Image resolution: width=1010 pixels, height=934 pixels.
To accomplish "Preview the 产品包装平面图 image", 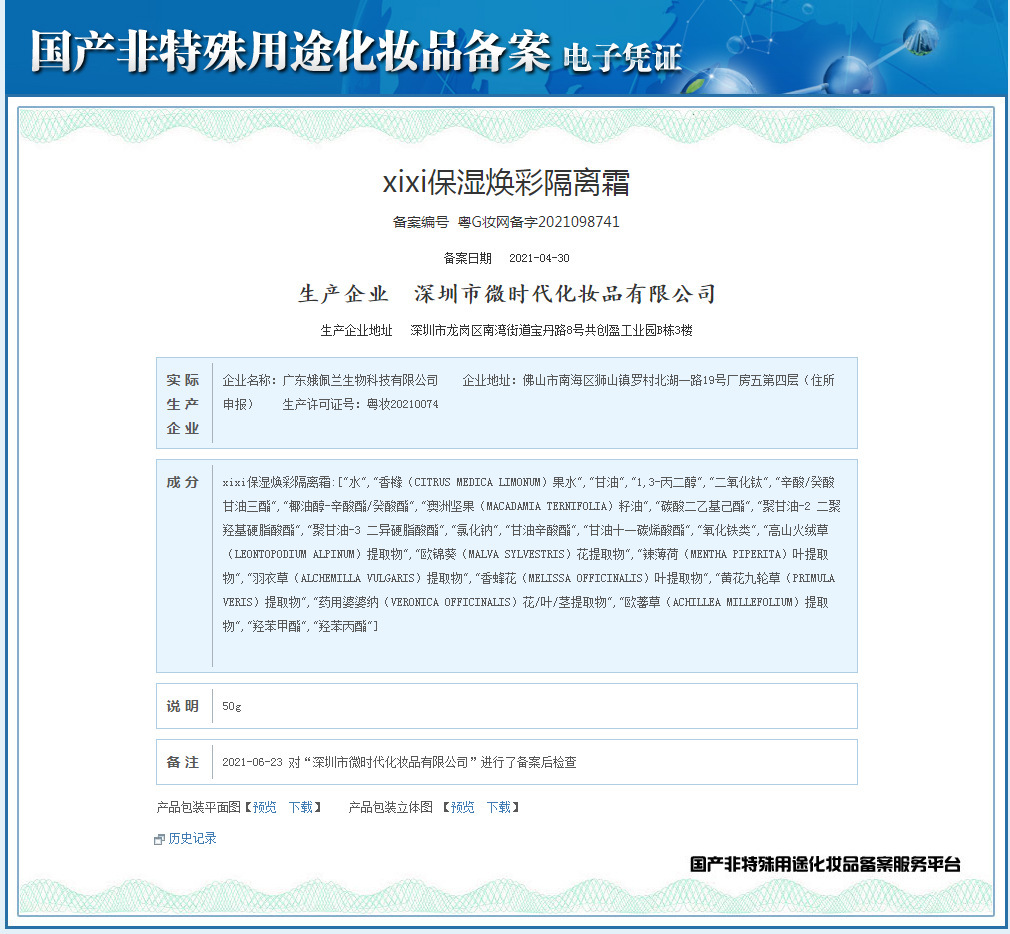I will 265,807.
